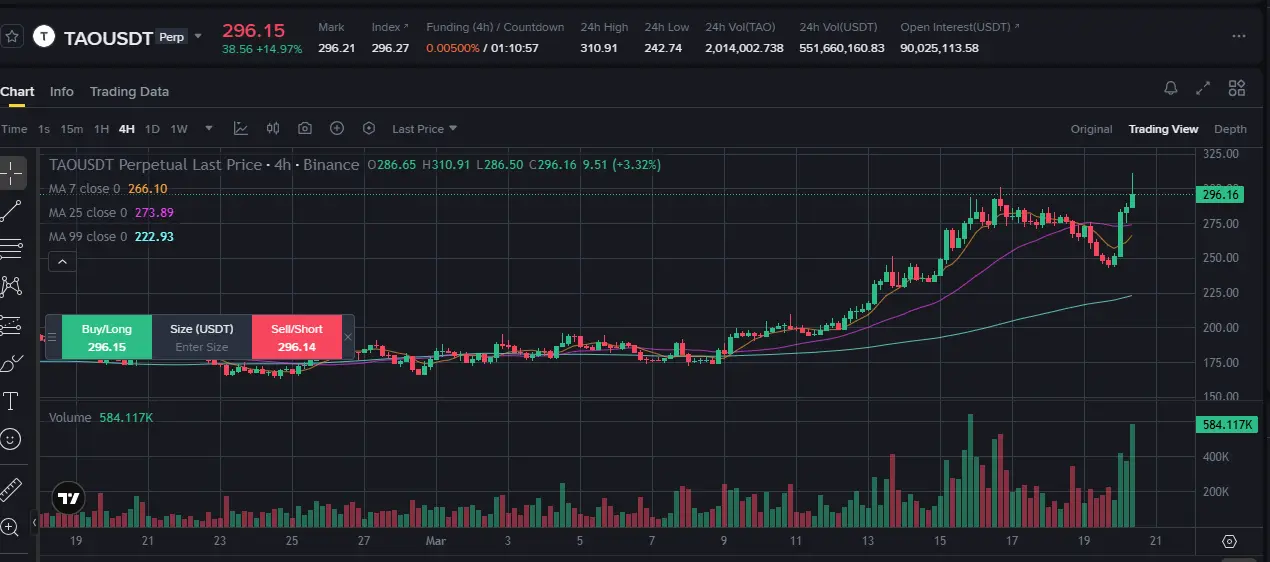Open the TAOUSDT Perp pair dropdown arrow

click(198, 37)
